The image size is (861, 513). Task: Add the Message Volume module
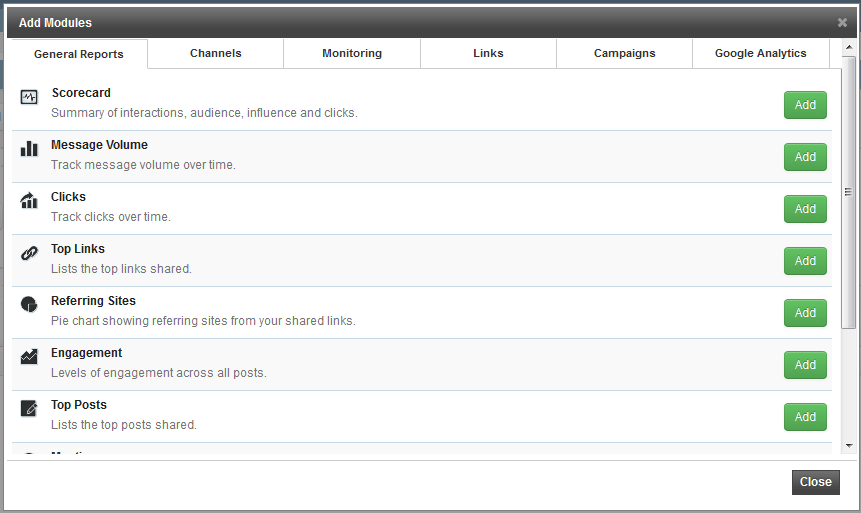[x=805, y=157]
